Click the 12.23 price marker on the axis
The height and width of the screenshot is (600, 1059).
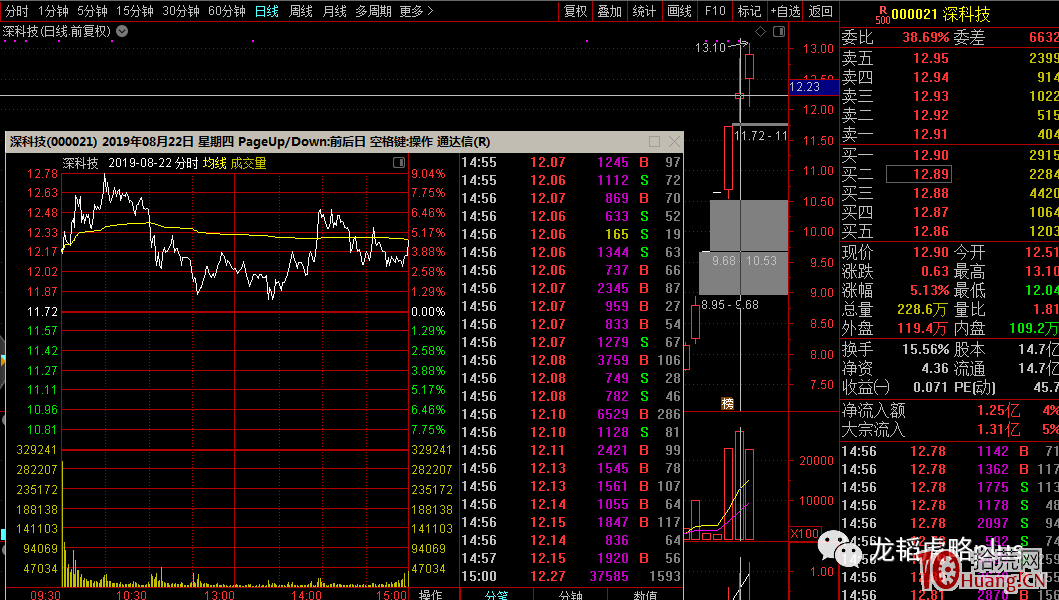813,86
